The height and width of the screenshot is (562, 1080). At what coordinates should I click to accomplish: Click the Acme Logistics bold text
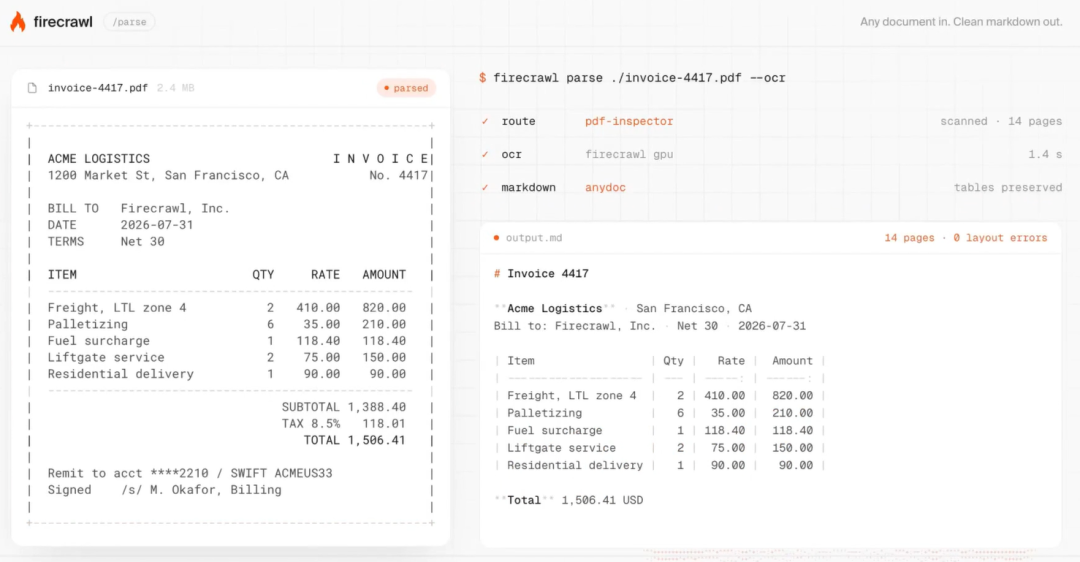554,309
